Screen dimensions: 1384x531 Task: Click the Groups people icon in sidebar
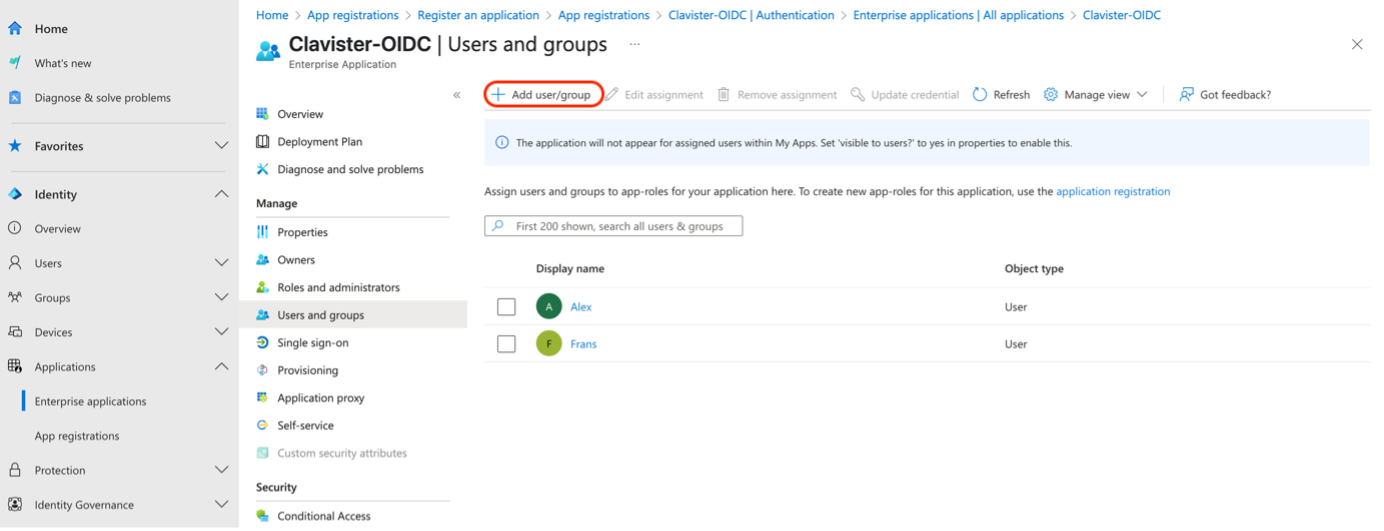point(15,297)
